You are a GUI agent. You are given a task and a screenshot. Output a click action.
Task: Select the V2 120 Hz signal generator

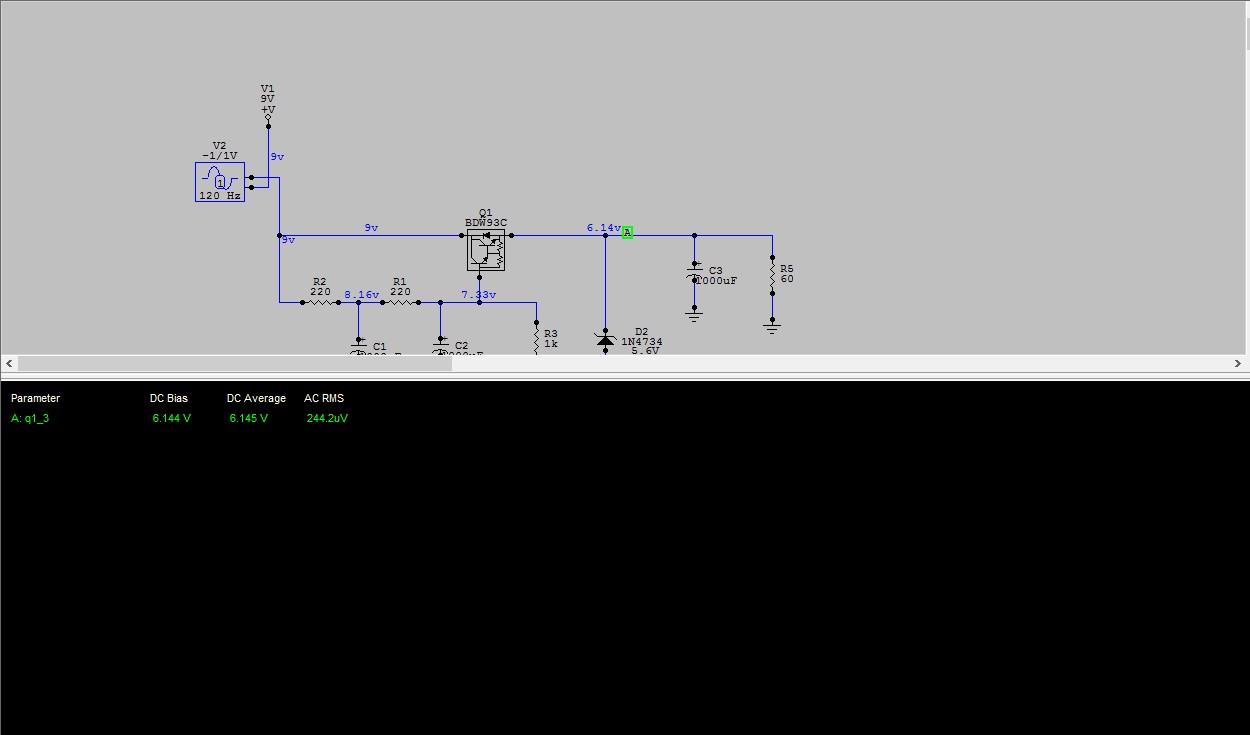click(x=220, y=182)
